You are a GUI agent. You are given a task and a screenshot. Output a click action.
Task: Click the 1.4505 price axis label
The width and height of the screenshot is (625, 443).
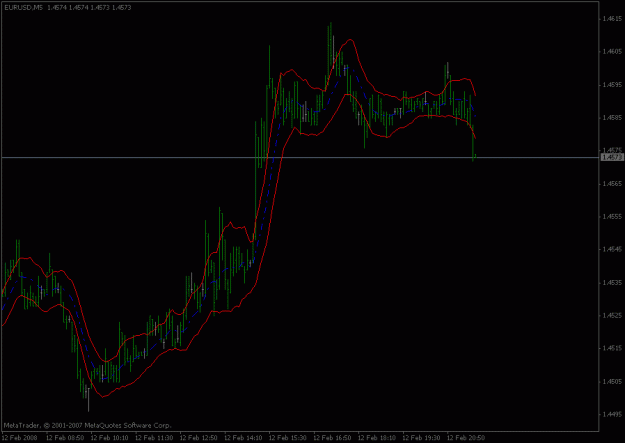point(613,382)
